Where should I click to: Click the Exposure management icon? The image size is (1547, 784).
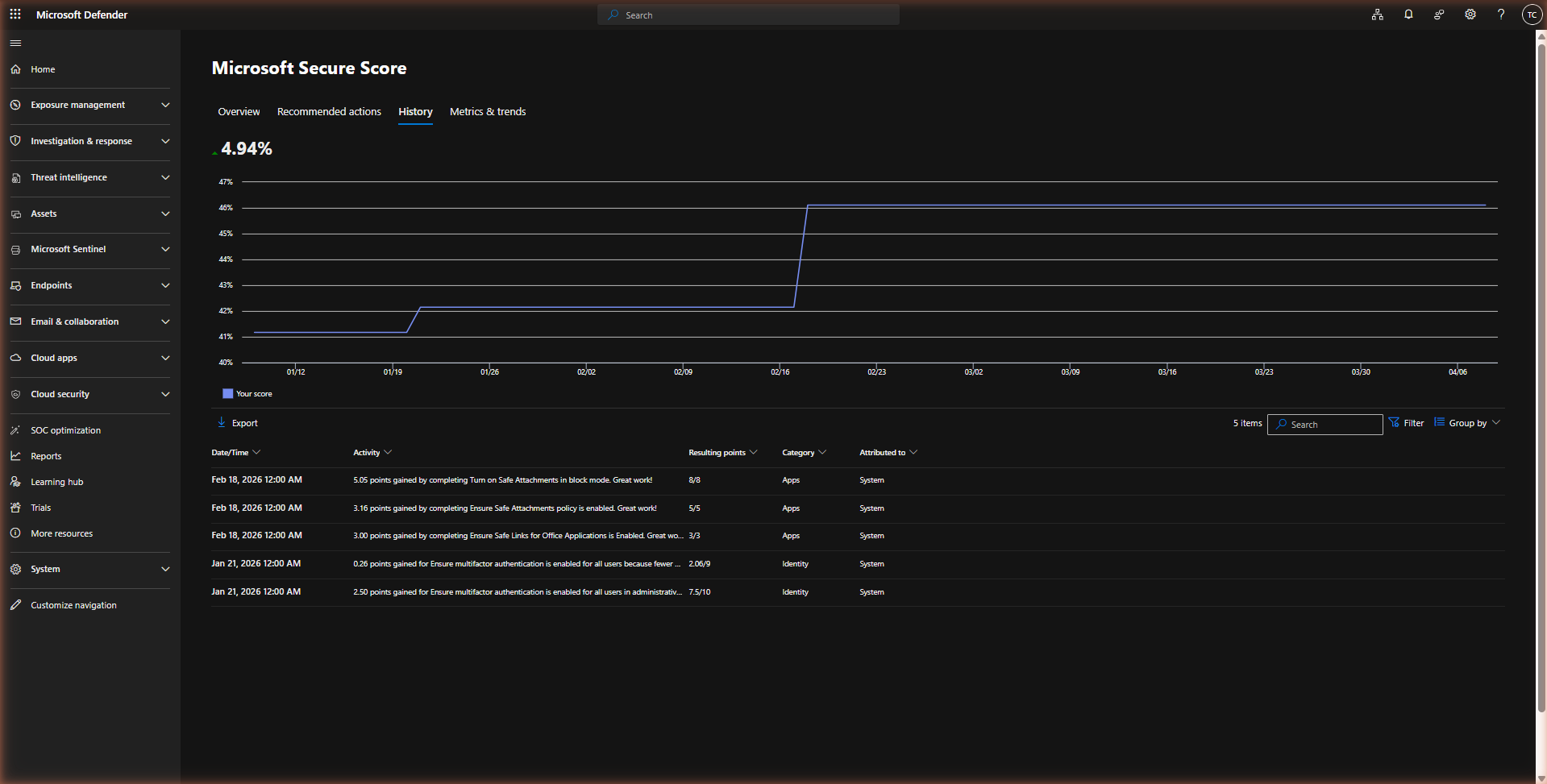tap(15, 105)
